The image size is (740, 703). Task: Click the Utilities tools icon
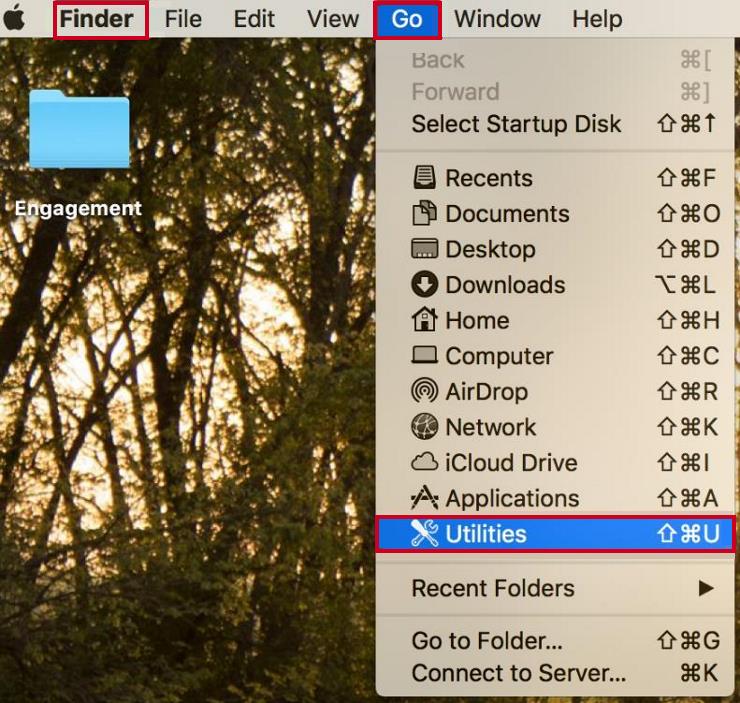click(424, 533)
